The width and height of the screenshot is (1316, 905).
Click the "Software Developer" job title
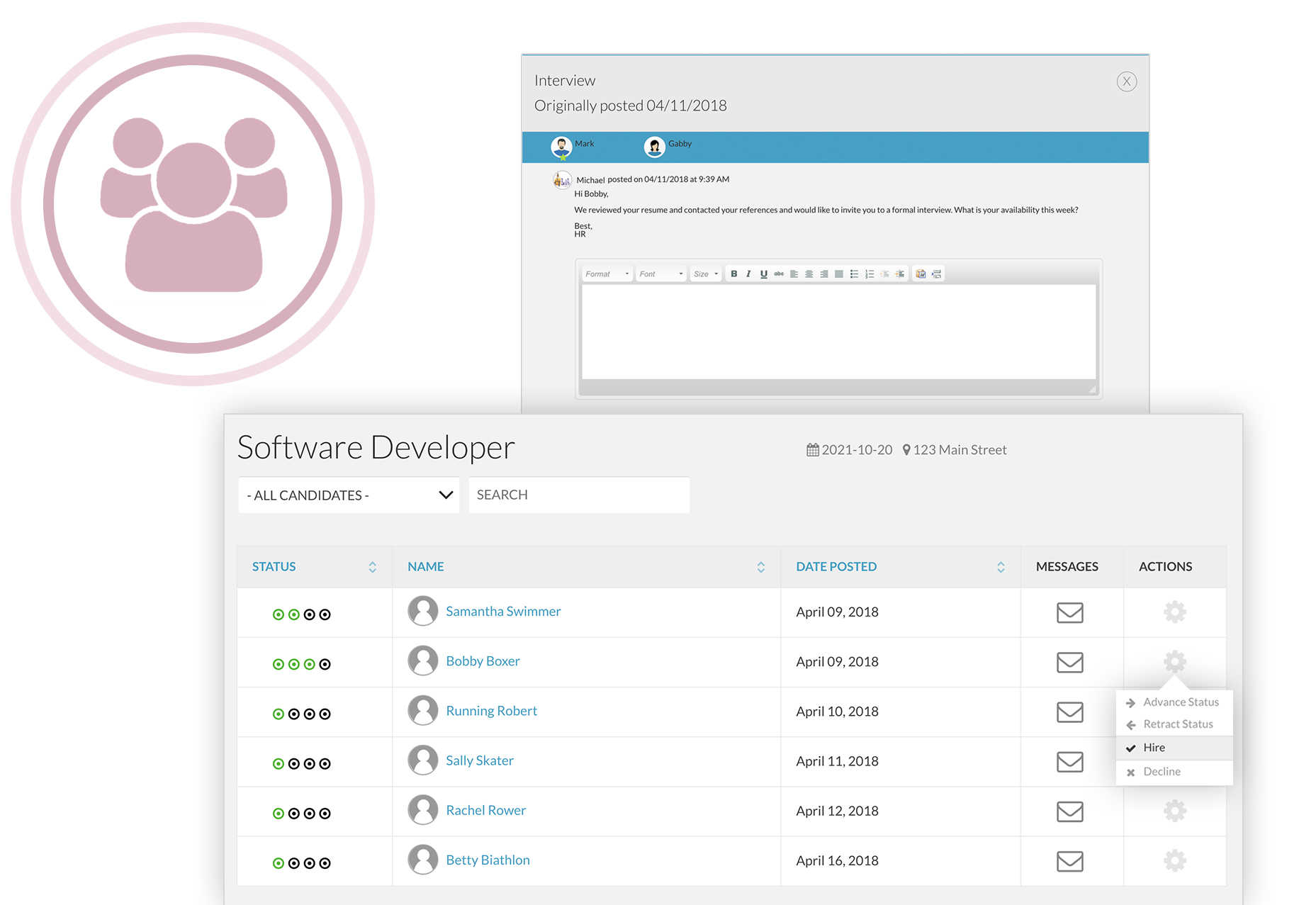point(376,448)
